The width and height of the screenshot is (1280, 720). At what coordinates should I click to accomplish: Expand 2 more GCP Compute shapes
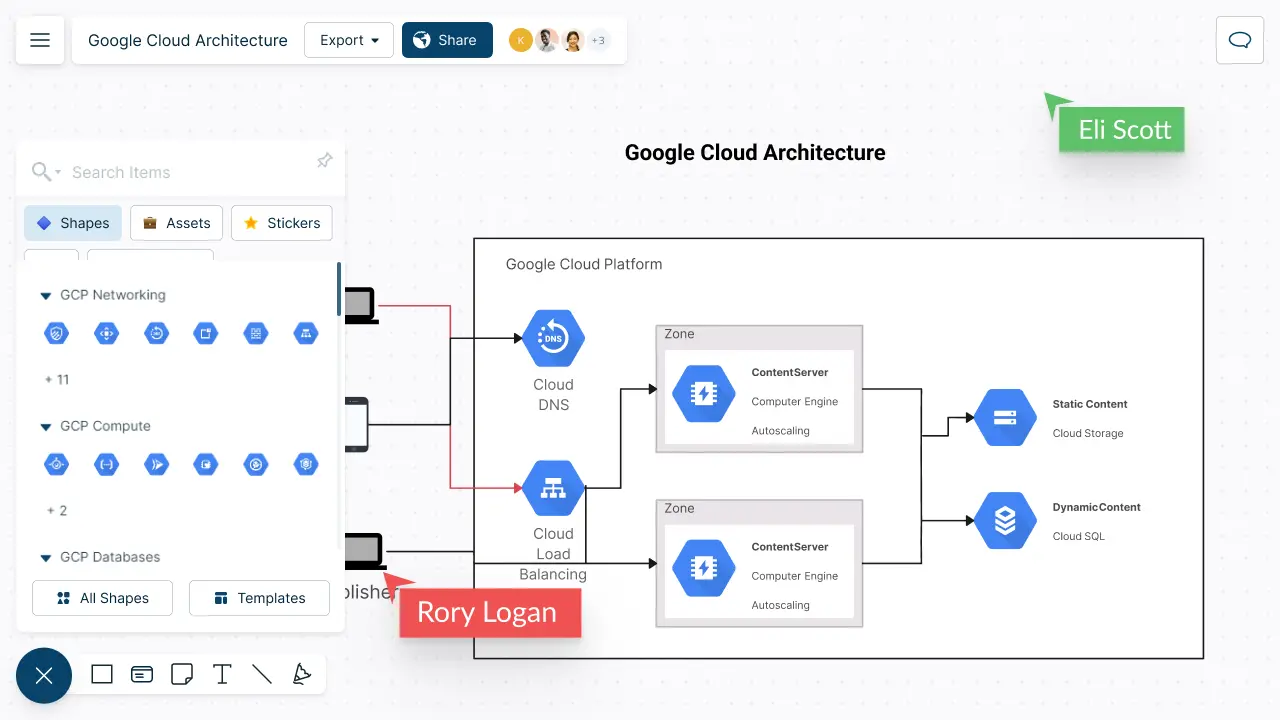56,511
